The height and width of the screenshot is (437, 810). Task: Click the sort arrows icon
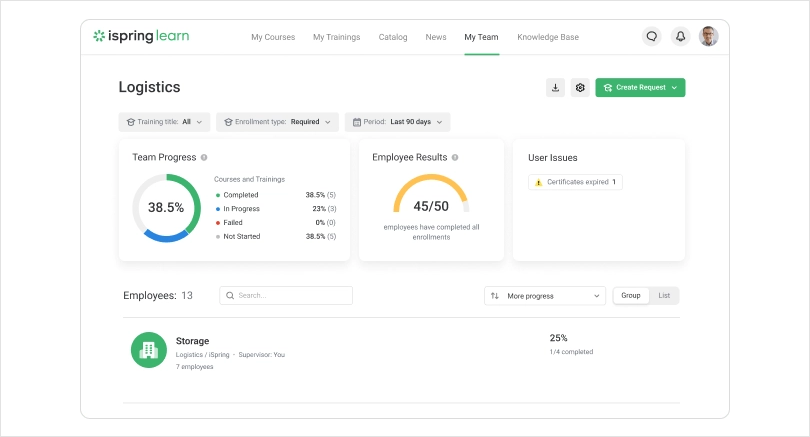pyautogui.click(x=494, y=296)
